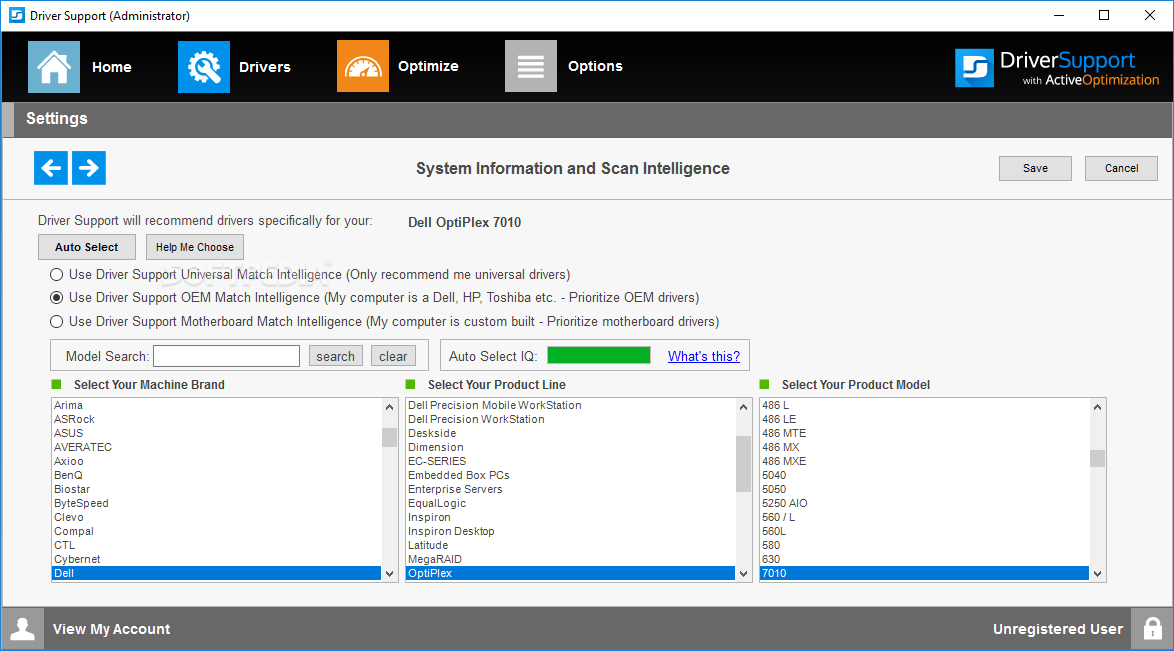This screenshot has width=1174, height=651.
Task: Click the user avatar icon at the bottom
Action: coord(22,629)
